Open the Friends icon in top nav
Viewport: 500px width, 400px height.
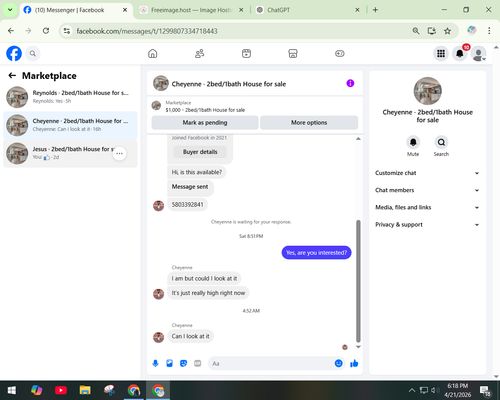click(199, 53)
